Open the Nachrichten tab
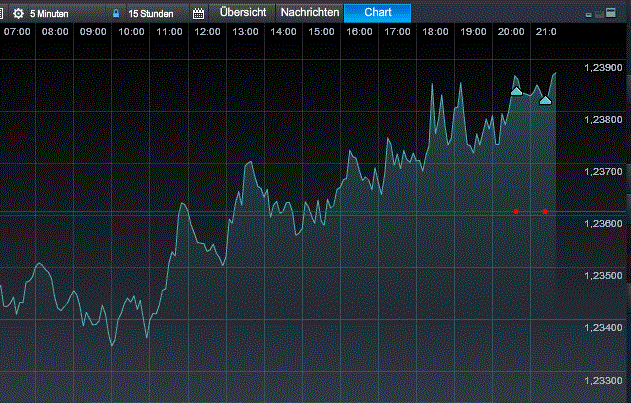 coord(311,13)
